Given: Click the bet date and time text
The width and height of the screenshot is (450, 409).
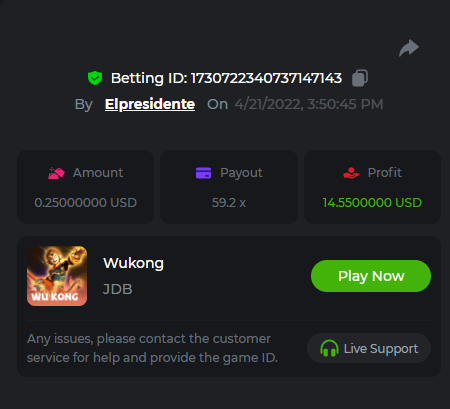Looking at the screenshot, I should (309, 104).
